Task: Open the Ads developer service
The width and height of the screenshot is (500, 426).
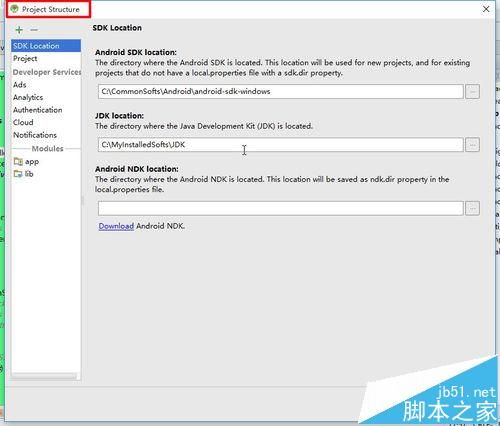Action: pos(46,85)
